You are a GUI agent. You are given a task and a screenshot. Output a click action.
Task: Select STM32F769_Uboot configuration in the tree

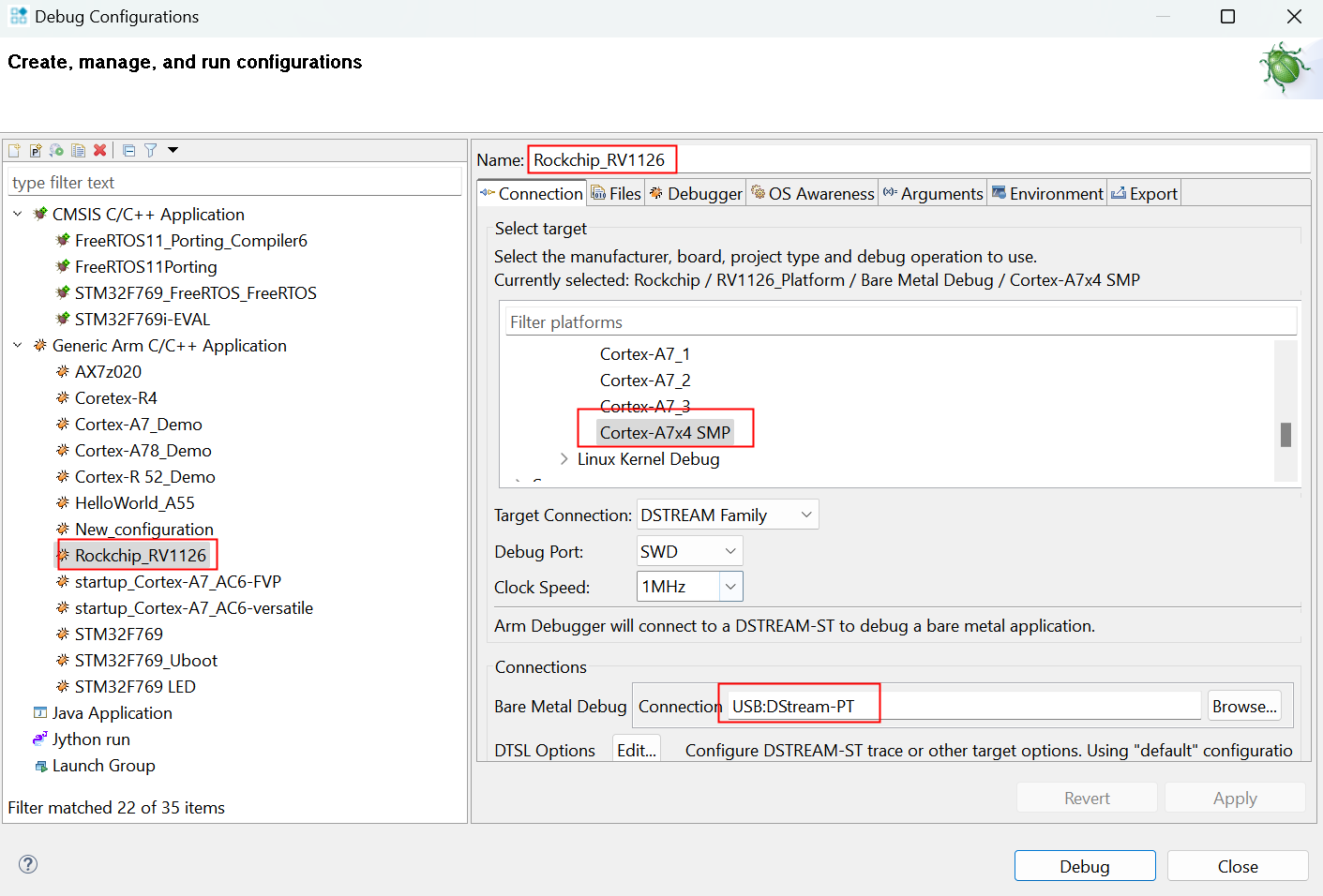click(145, 661)
